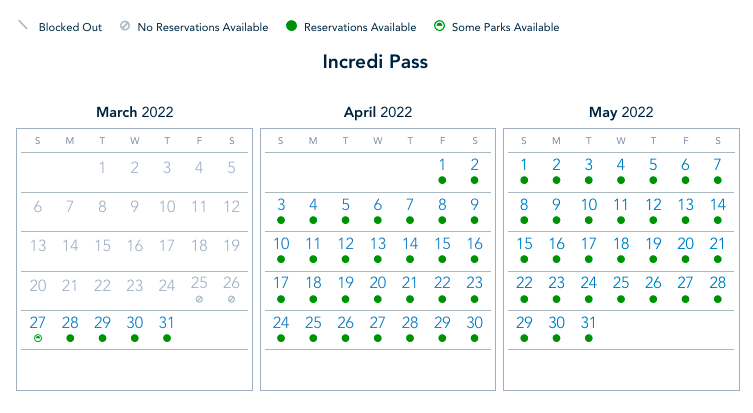Click the no-reservations icon under March 26

231,299
